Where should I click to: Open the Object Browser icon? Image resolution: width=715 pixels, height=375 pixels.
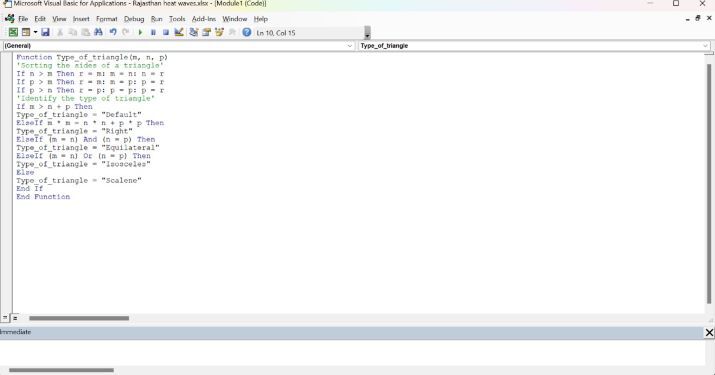click(219, 32)
